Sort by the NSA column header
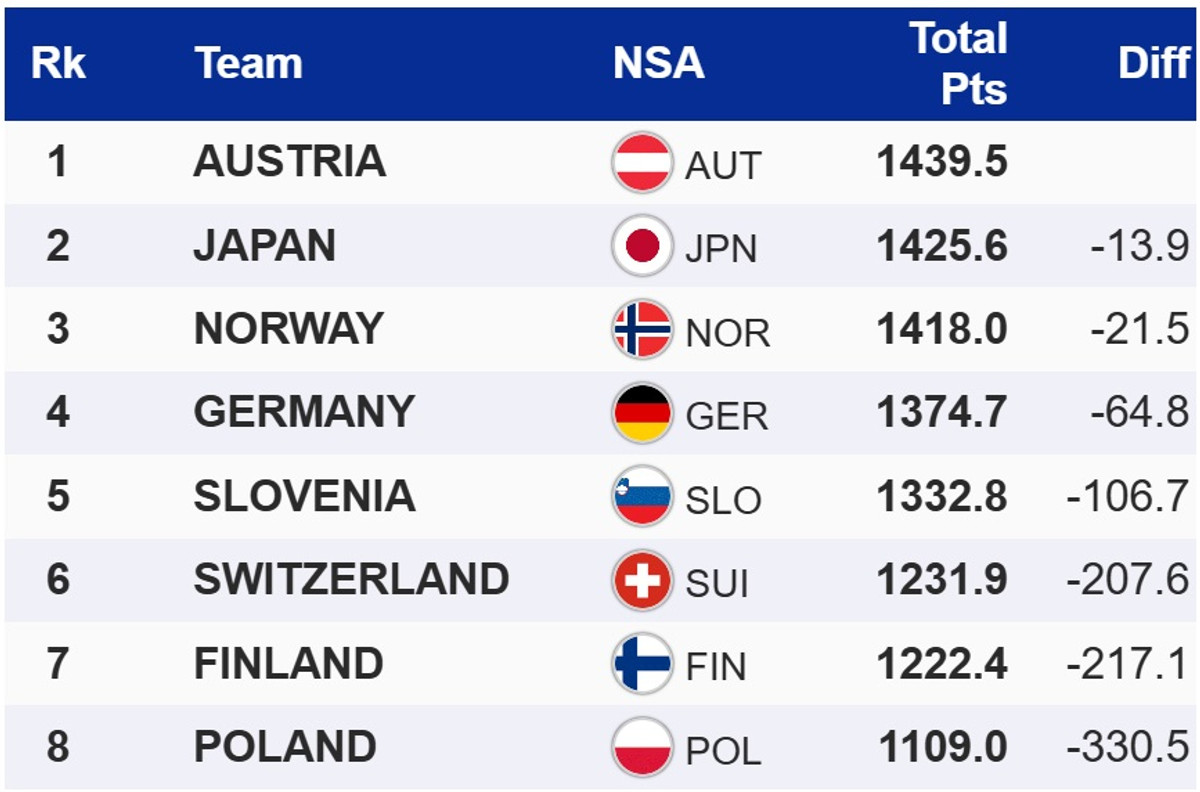This screenshot has height=792, width=1200. click(x=658, y=64)
